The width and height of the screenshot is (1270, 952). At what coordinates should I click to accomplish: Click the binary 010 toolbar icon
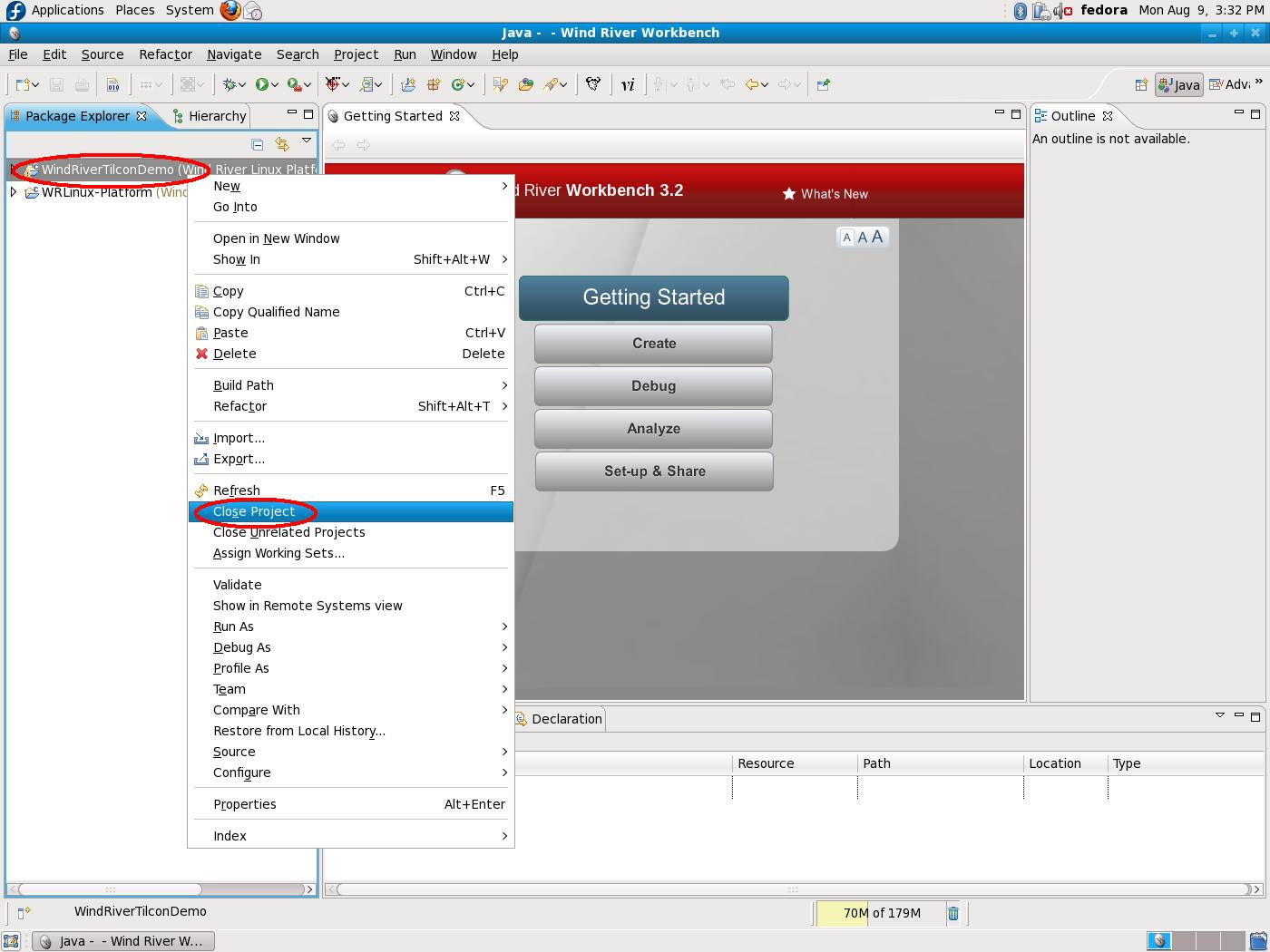coord(112,84)
